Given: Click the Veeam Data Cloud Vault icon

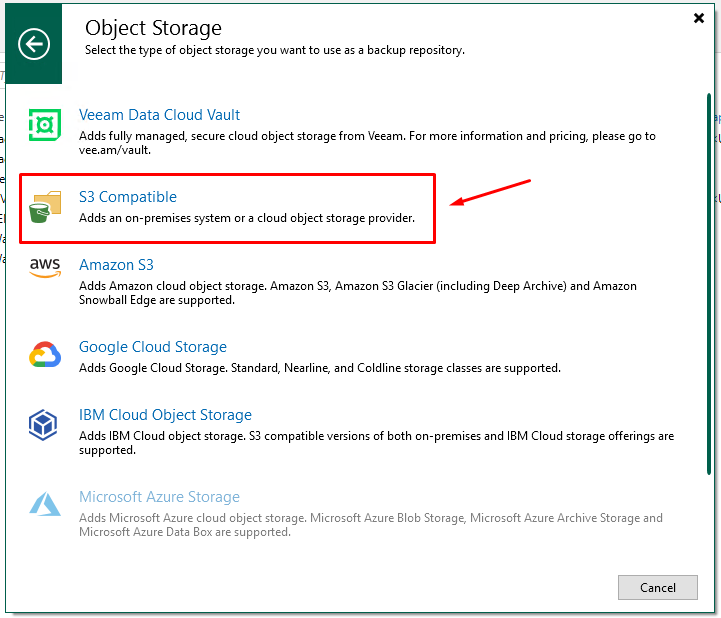Looking at the screenshot, I should [x=45, y=125].
